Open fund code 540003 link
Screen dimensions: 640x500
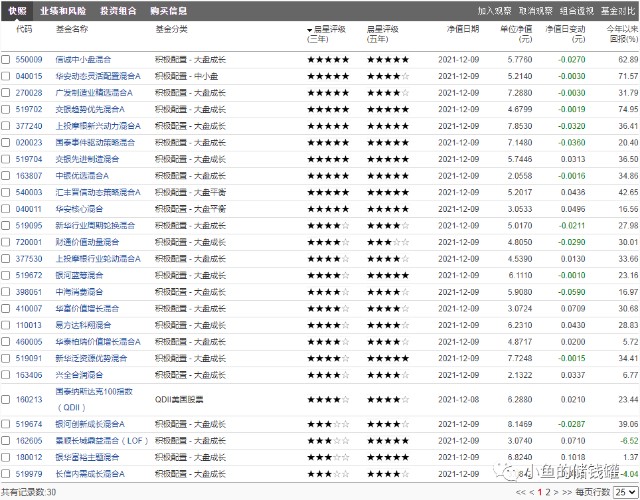[29, 192]
